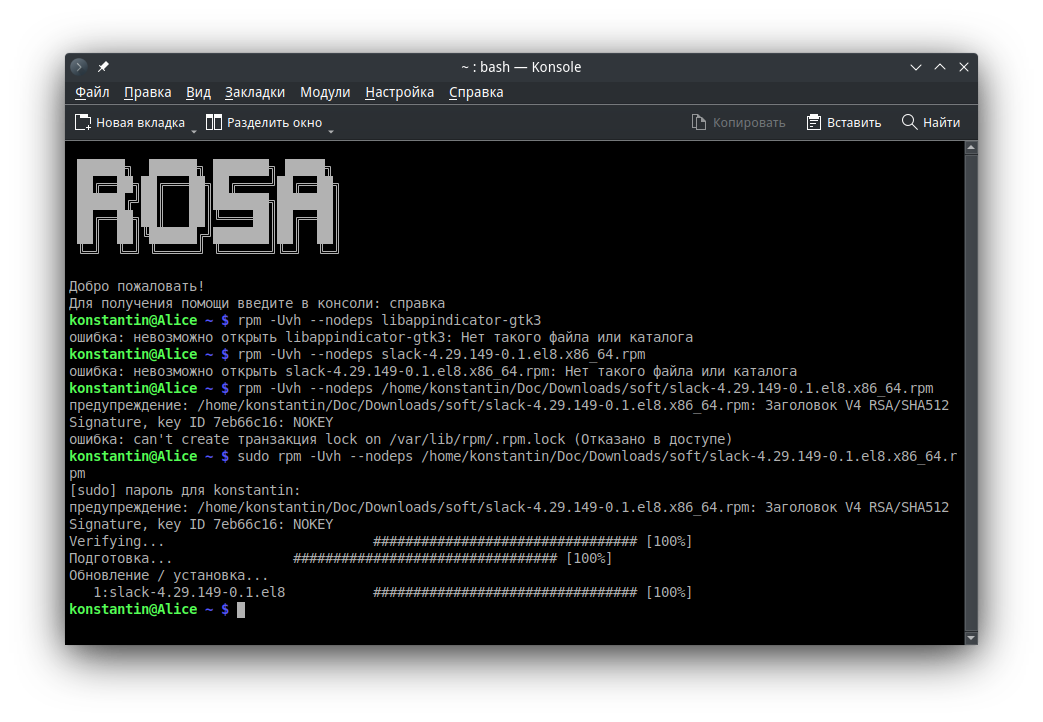Open search with the Найти button
Viewport: 1043px width, 722px height.
pyautogui.click(x=931, y=123)
